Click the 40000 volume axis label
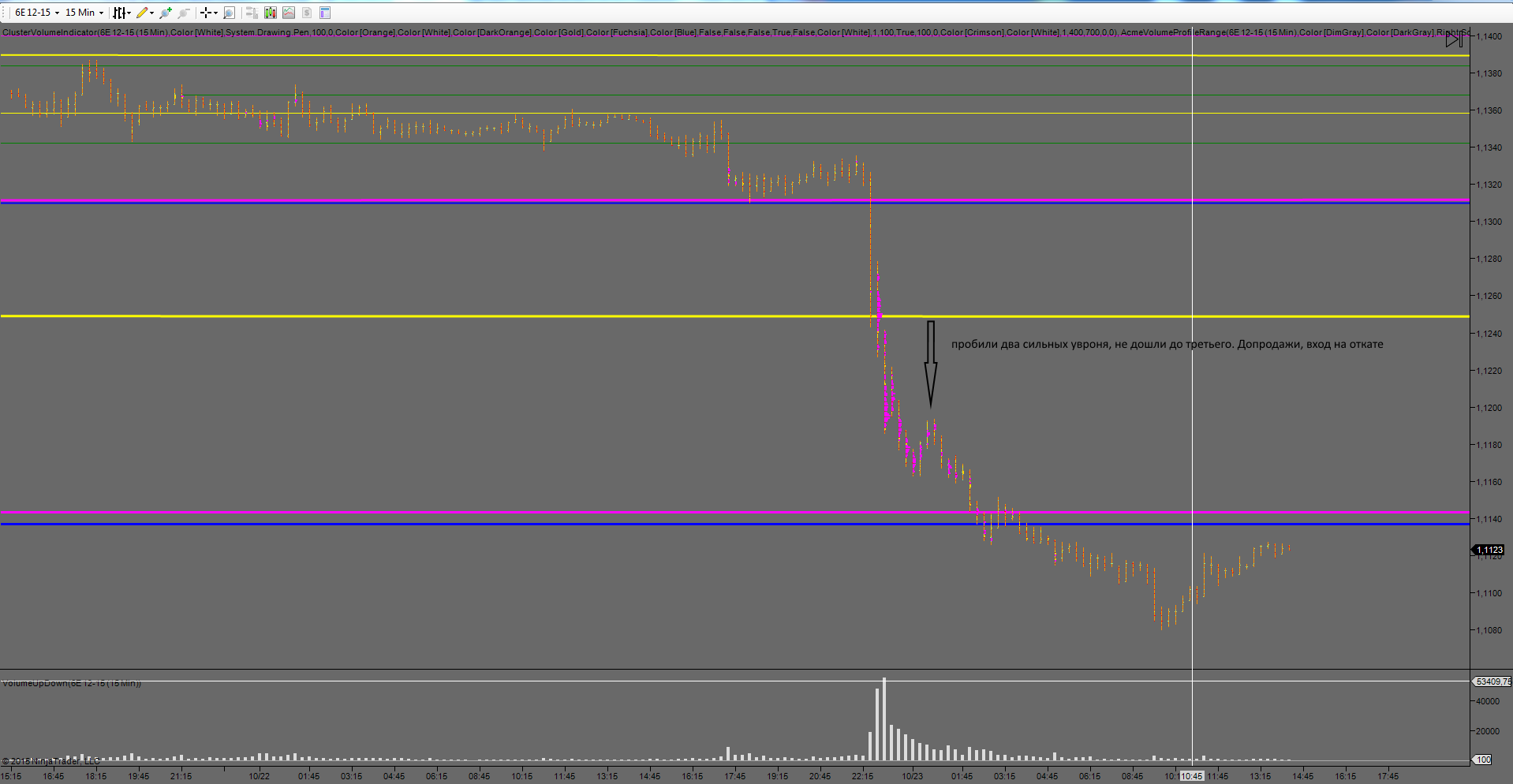 coord(1488,701)
